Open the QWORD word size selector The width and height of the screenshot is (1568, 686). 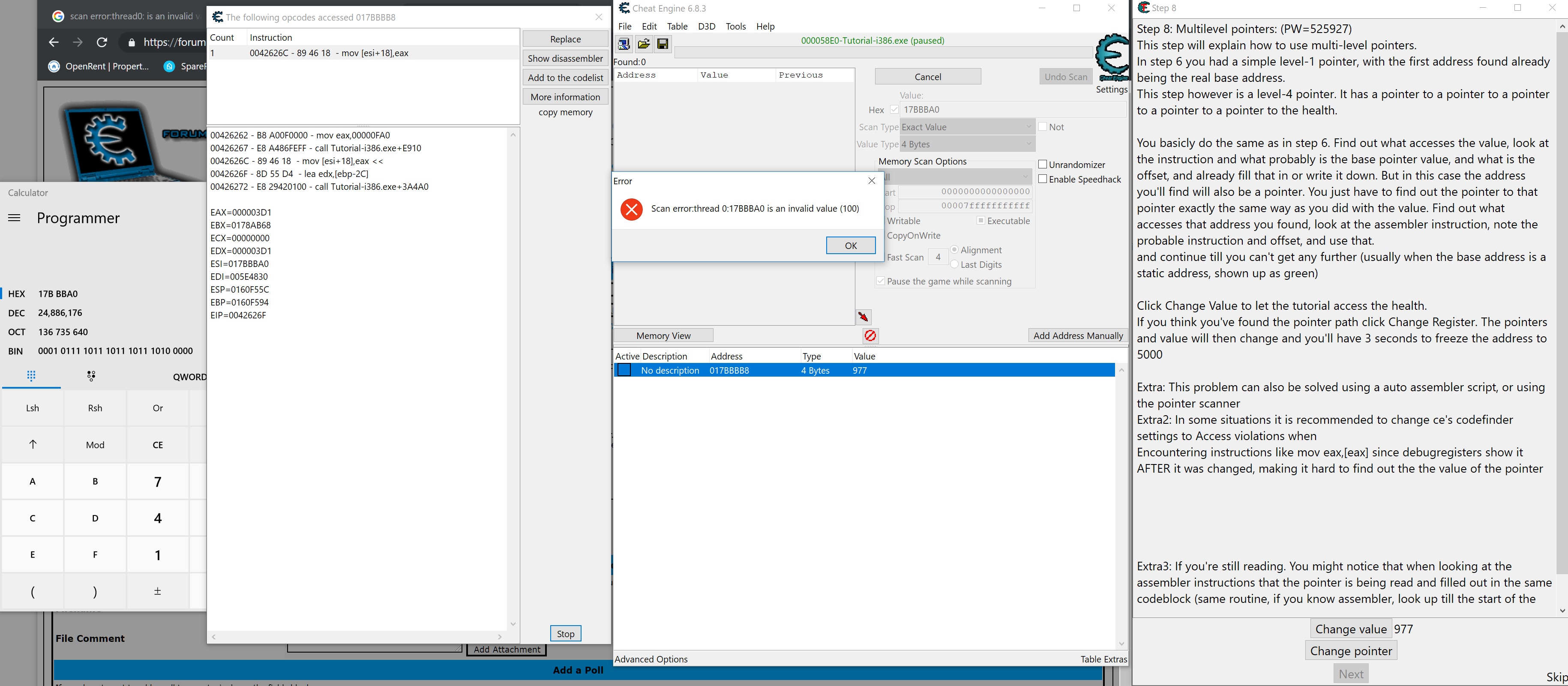tap(189, 377)
